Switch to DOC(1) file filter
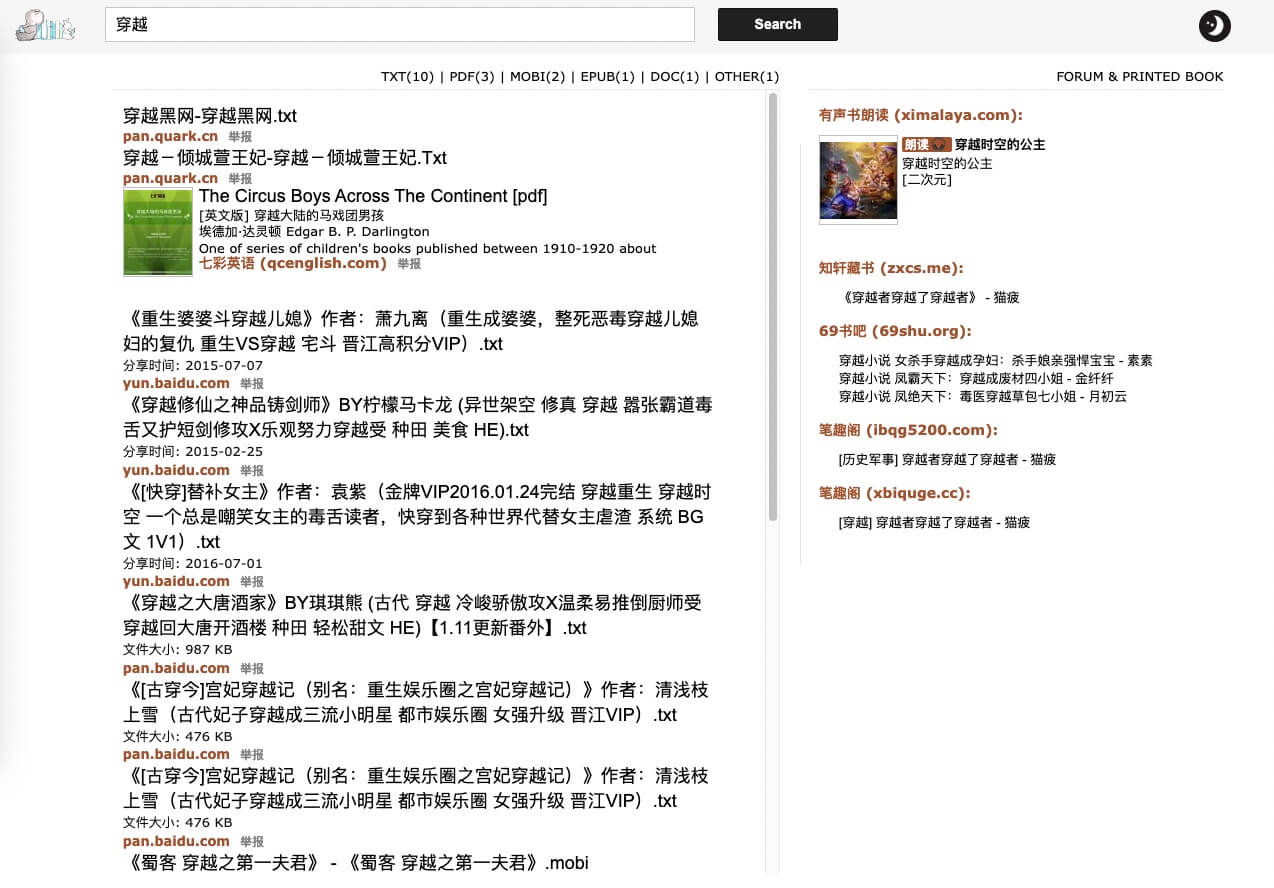The width and height of the screenshot is (1274, 888). [674, 77]
